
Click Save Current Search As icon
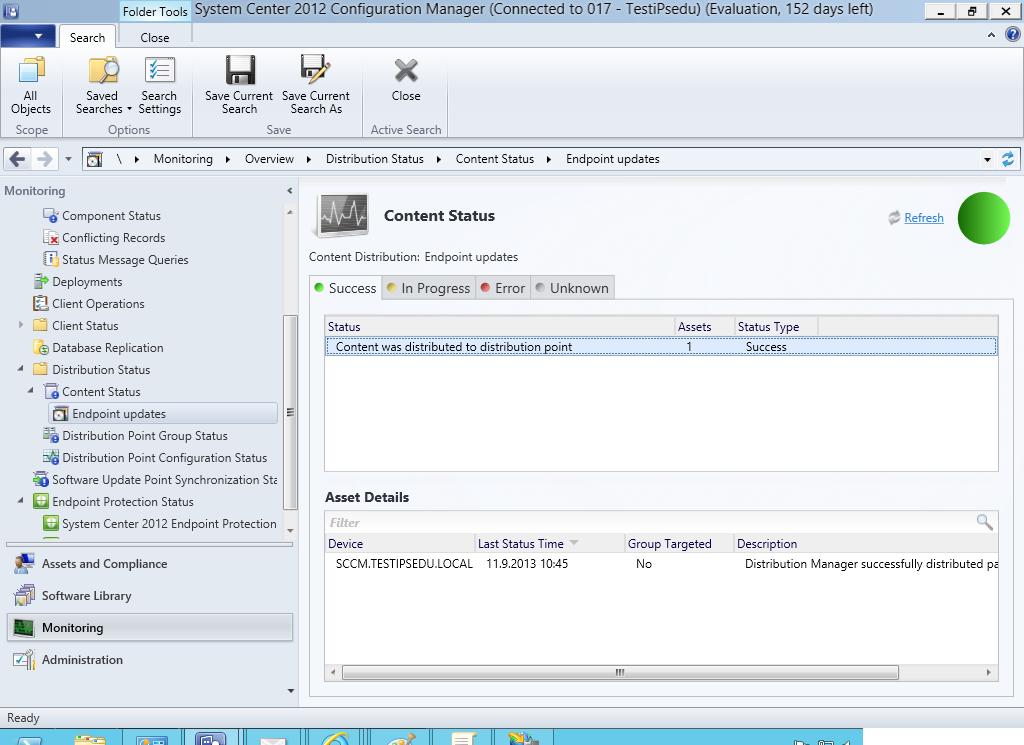(x=315, y=69)
